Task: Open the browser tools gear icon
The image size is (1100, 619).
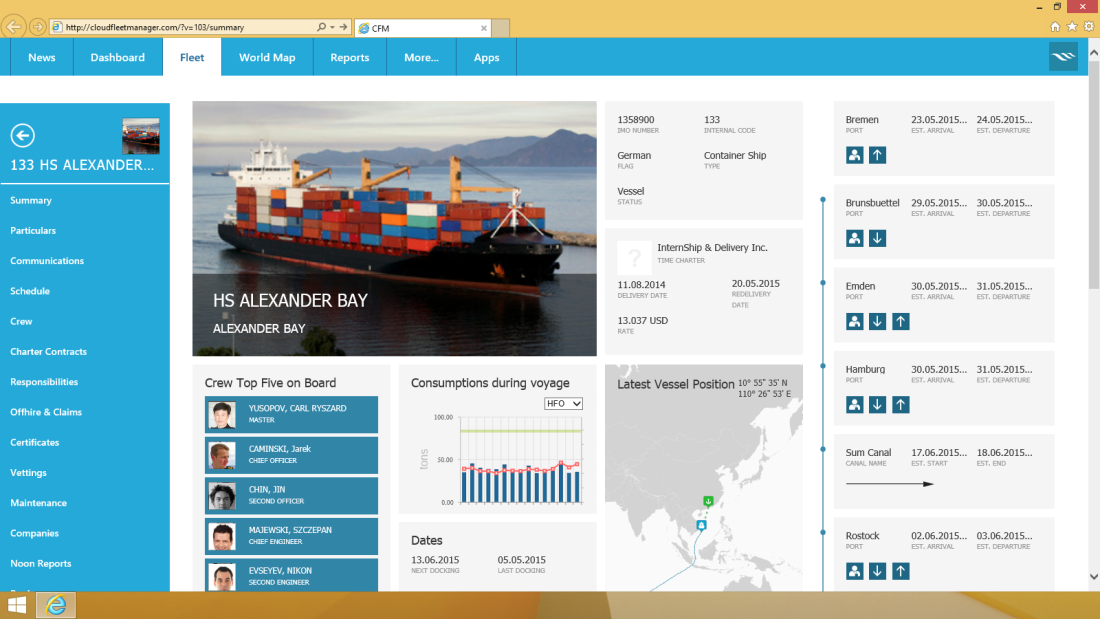Action: (1088, 27)
